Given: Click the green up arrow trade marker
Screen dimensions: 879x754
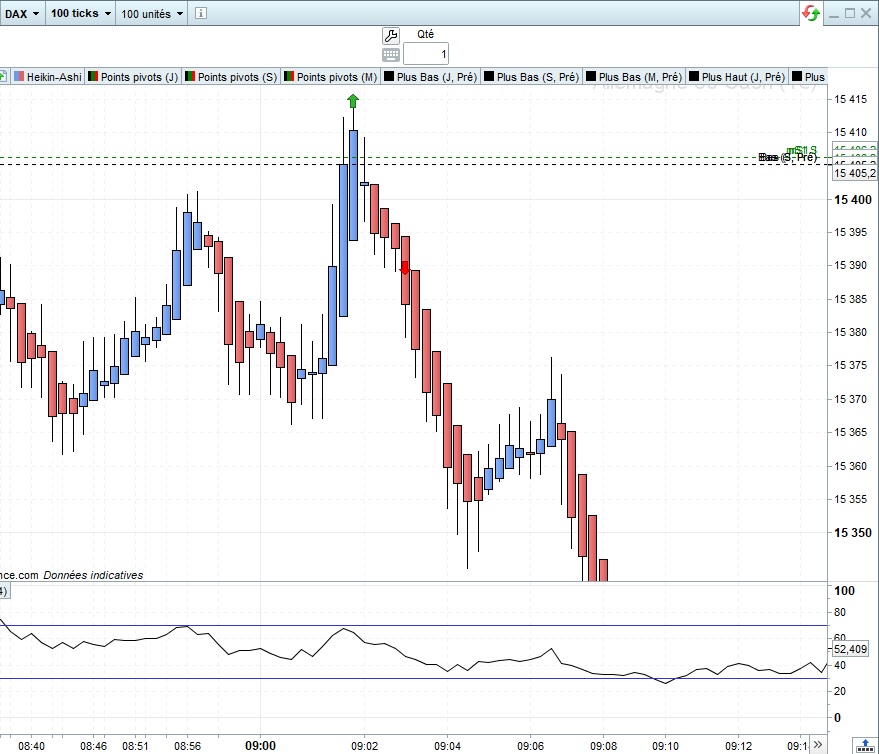Looking at the screenshot, I should (353, 101).
